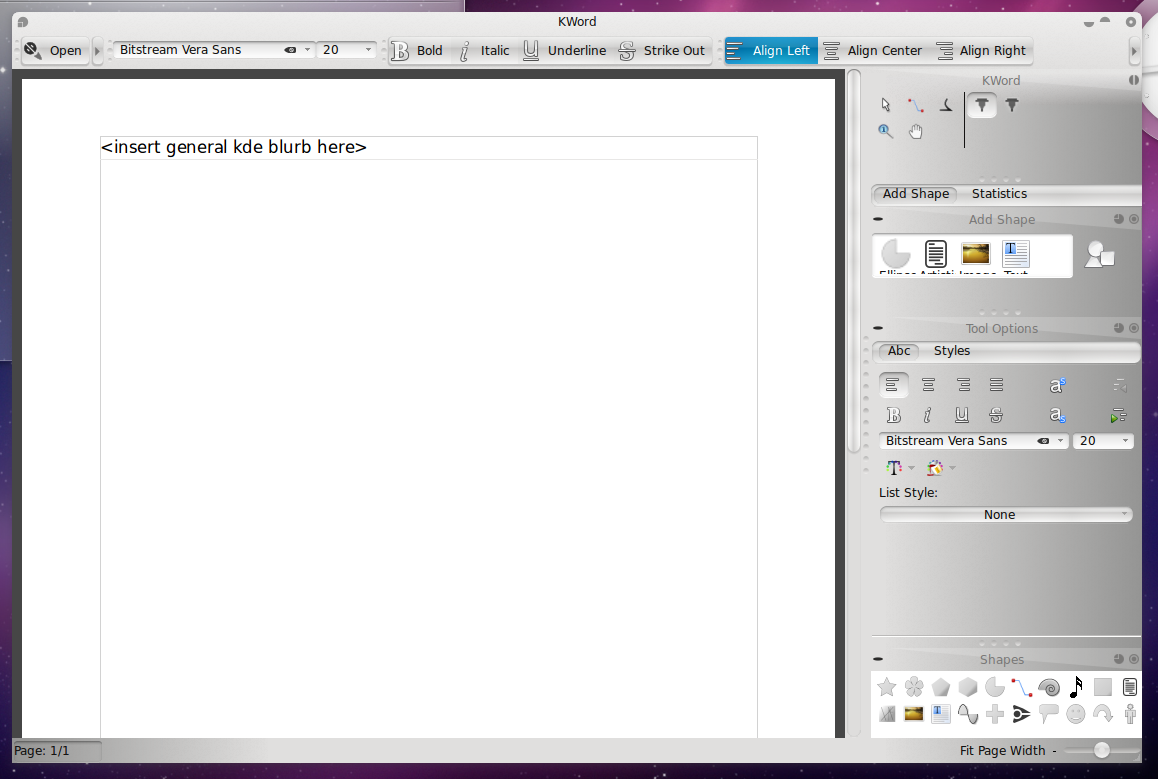1158x779 pixels.
Task: Toggle Bold in the top toolbar
Action: pos(417,51)
